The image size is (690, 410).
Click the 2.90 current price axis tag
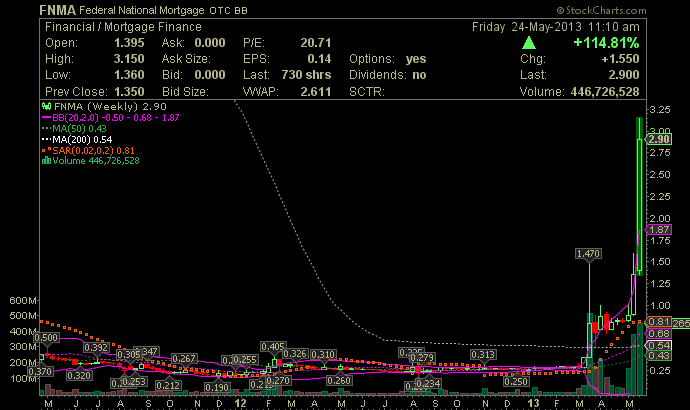click(x=659, y=139)
